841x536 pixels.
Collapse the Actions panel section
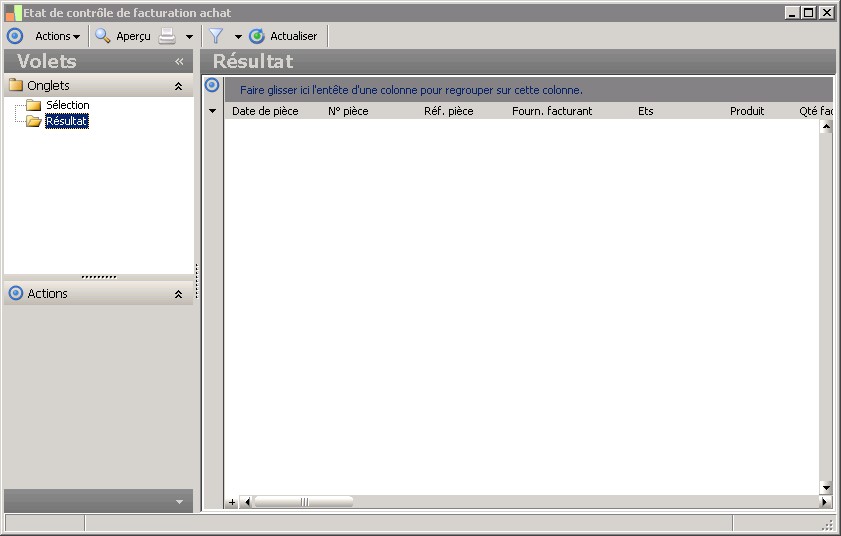pyautogui.click(x=179, y=294)
